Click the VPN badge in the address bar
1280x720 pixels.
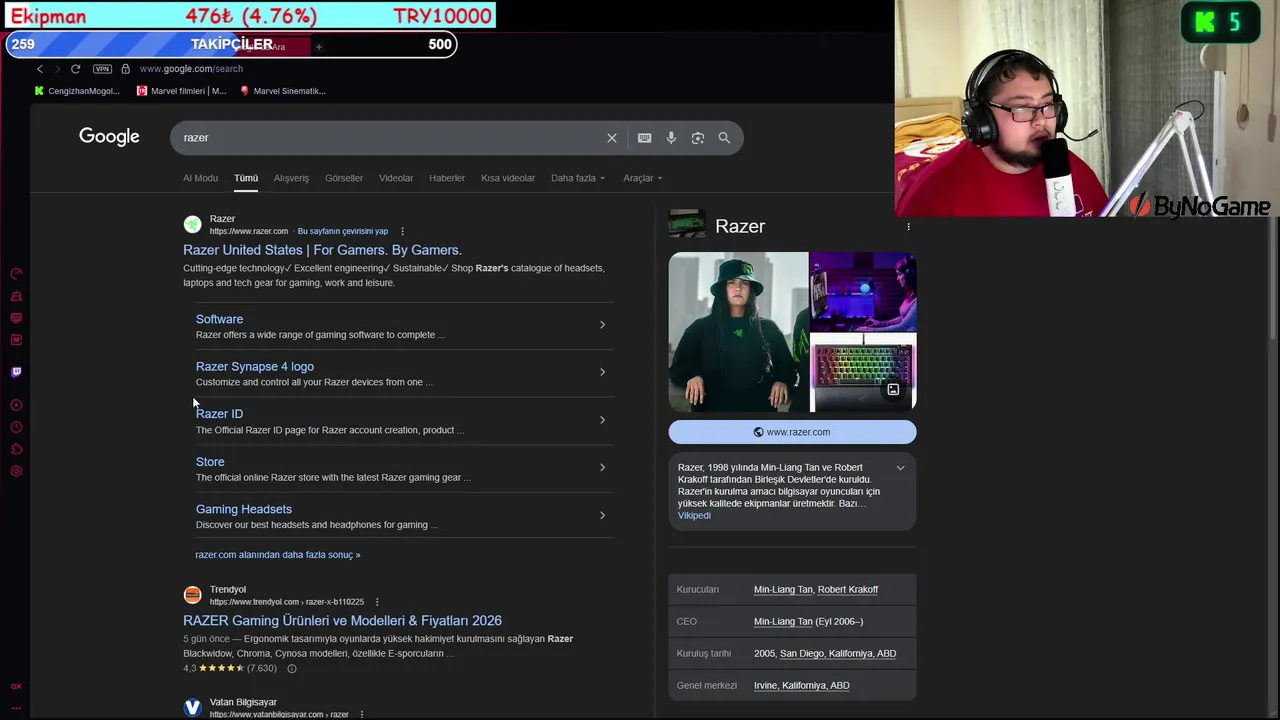102,69
